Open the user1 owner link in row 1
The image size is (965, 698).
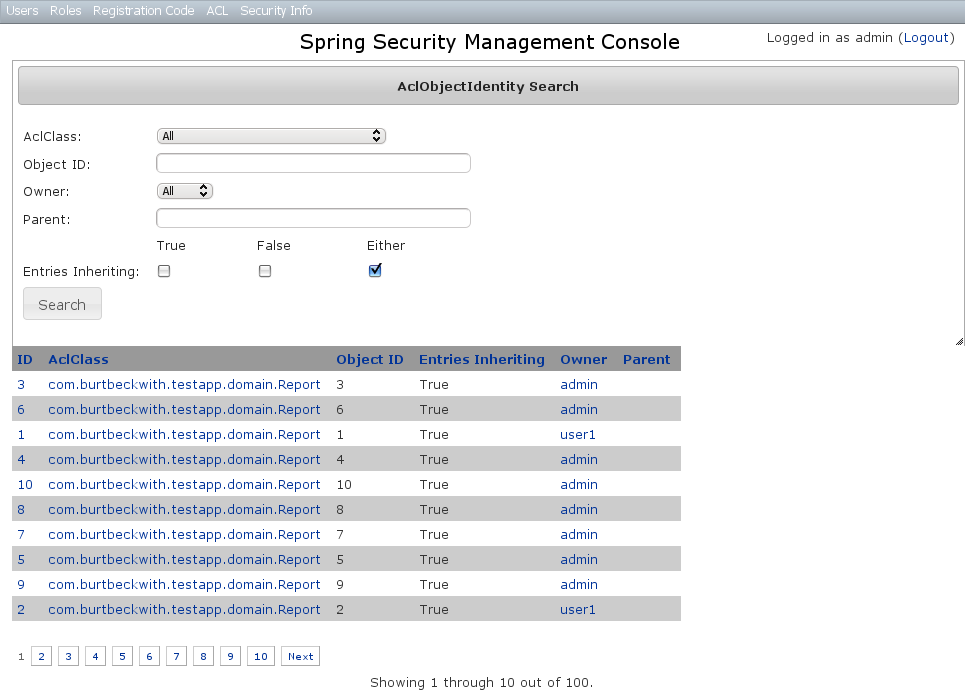(x=577, y=435)
